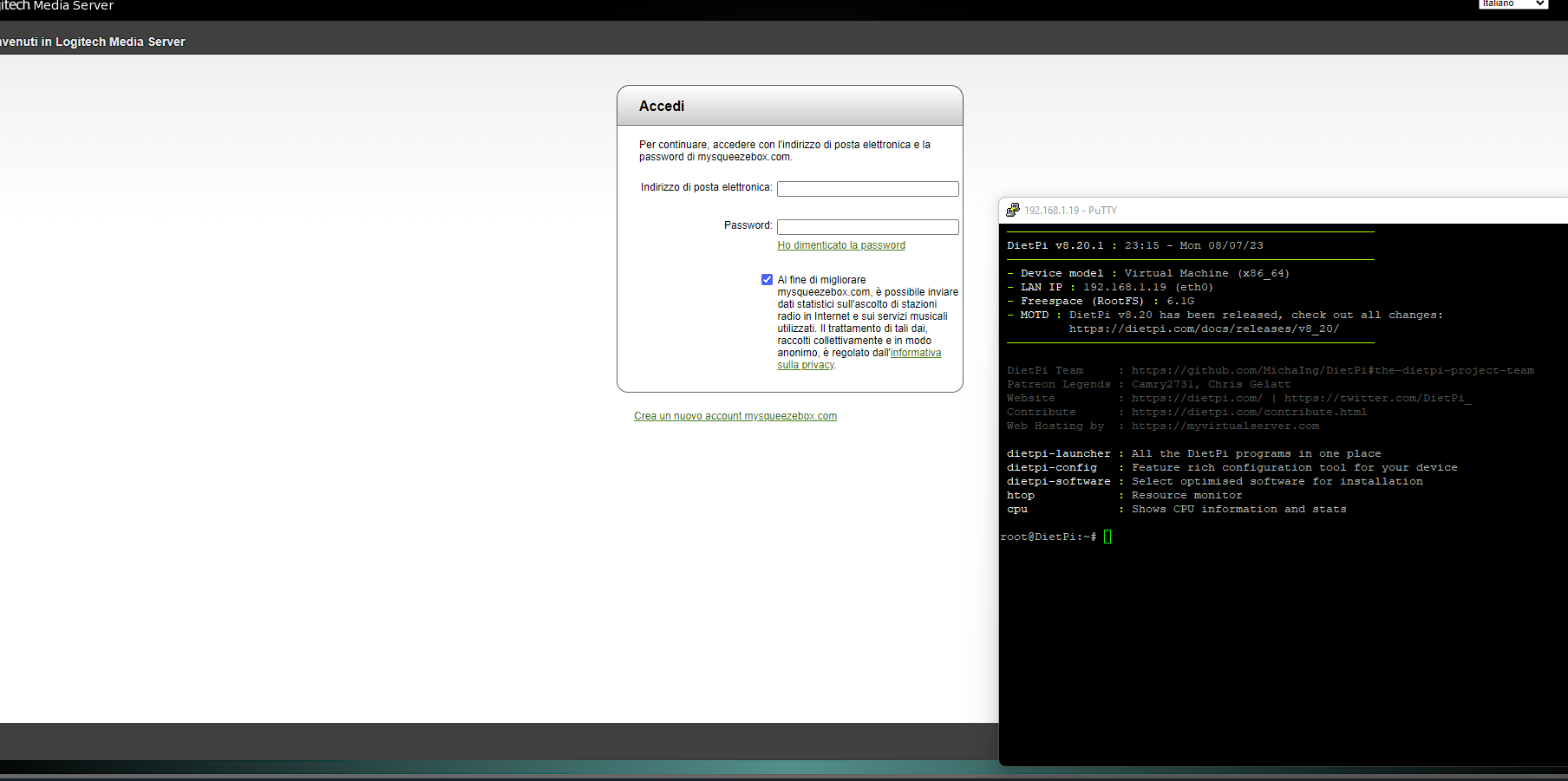
Task: Click the 'LAN IP' line in the terminal
Action: 1110,287
